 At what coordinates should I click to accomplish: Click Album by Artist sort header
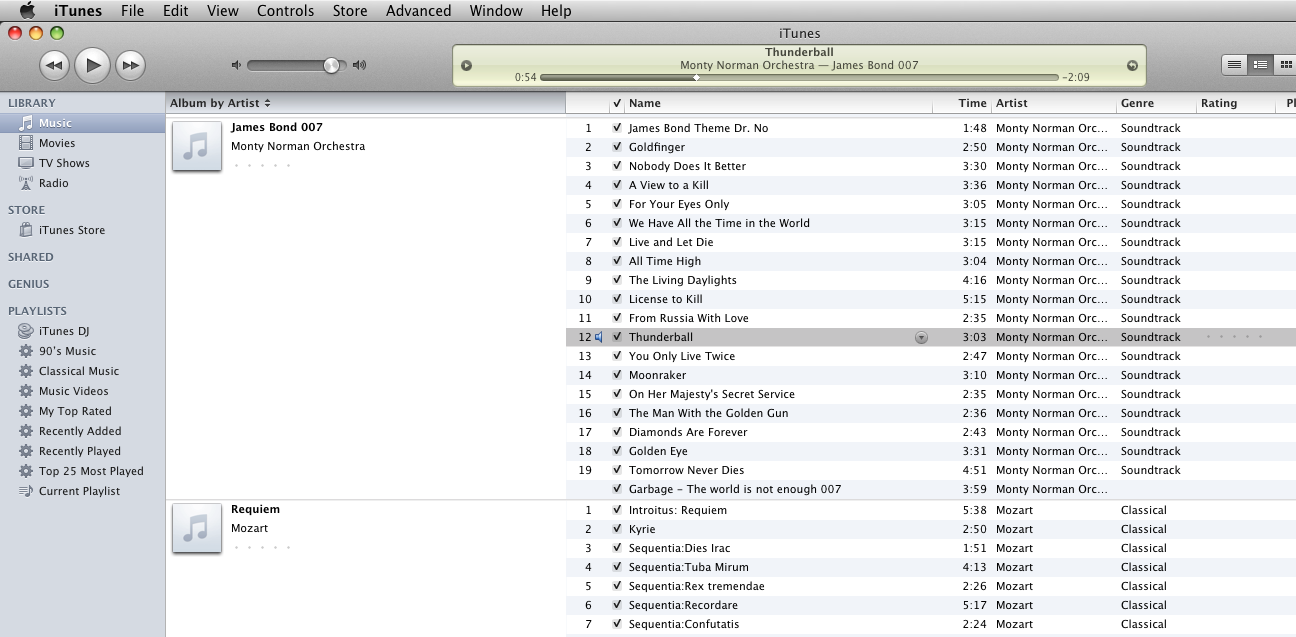(x=365, y=103)
